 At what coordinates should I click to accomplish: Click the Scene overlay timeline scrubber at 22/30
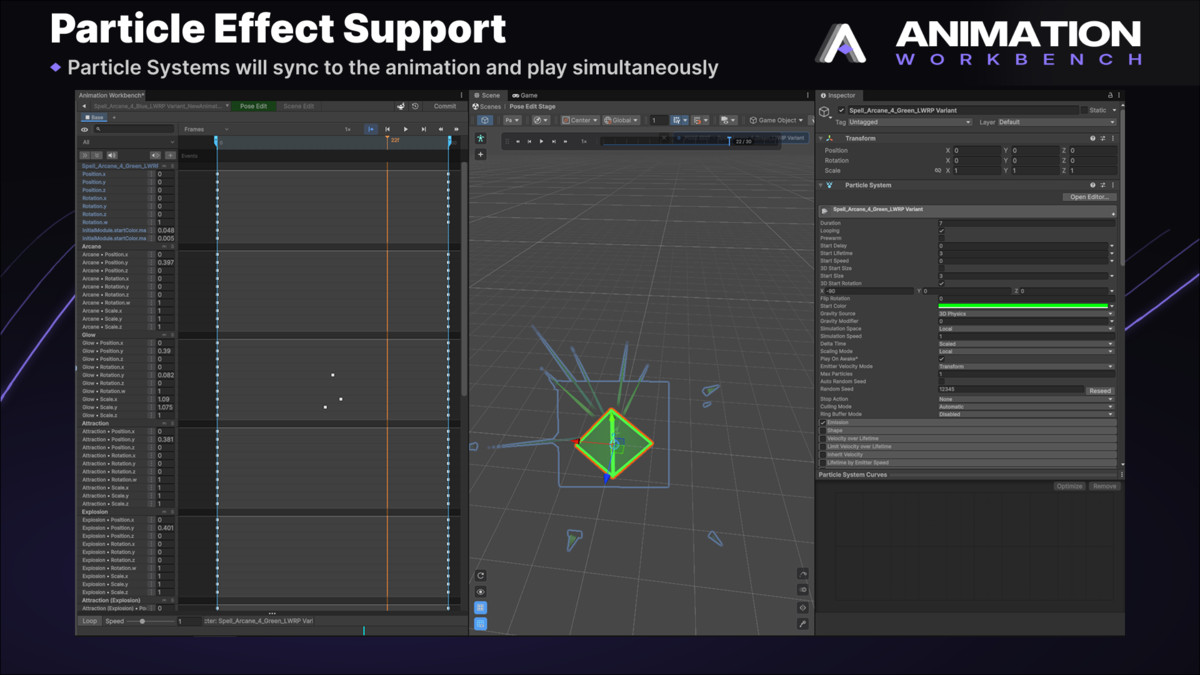tap(729, 141)
